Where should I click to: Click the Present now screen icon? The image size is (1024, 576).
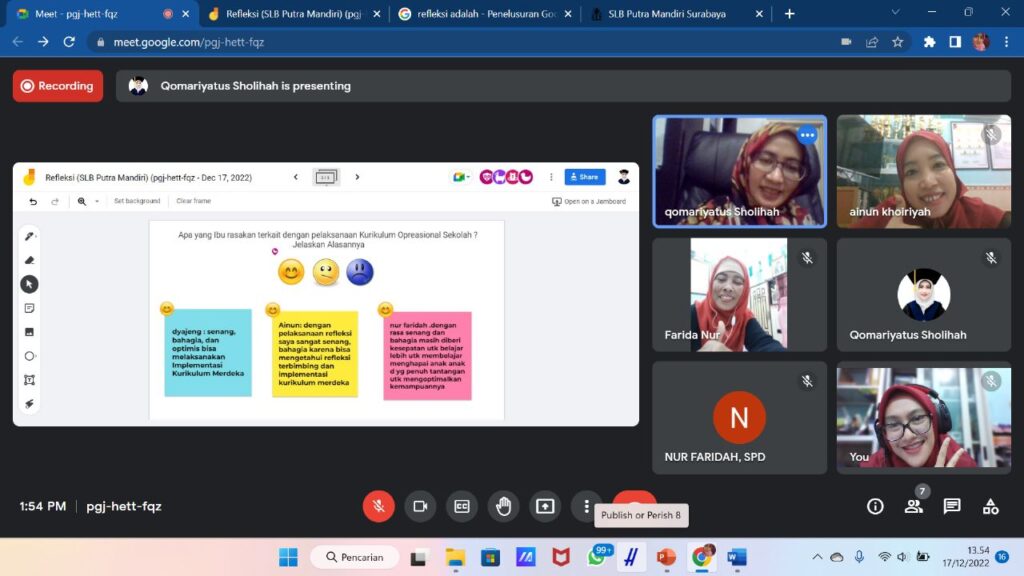545,506
